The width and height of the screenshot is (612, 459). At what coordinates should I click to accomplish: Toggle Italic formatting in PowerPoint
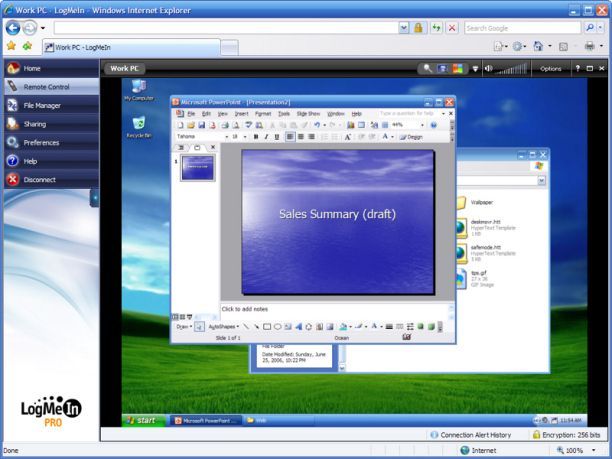point(266,137)
